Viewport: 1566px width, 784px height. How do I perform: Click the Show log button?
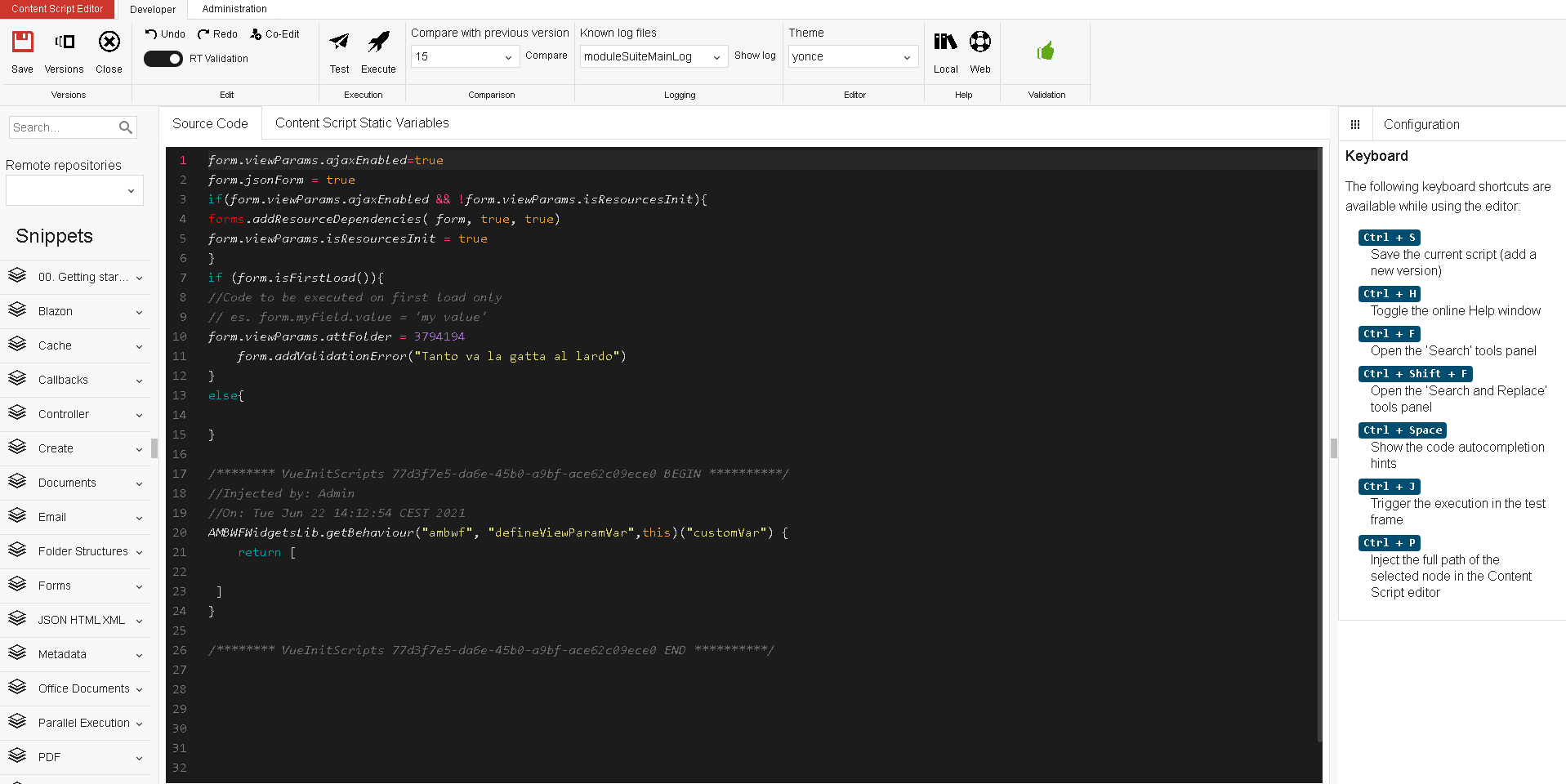coord(754,56)
